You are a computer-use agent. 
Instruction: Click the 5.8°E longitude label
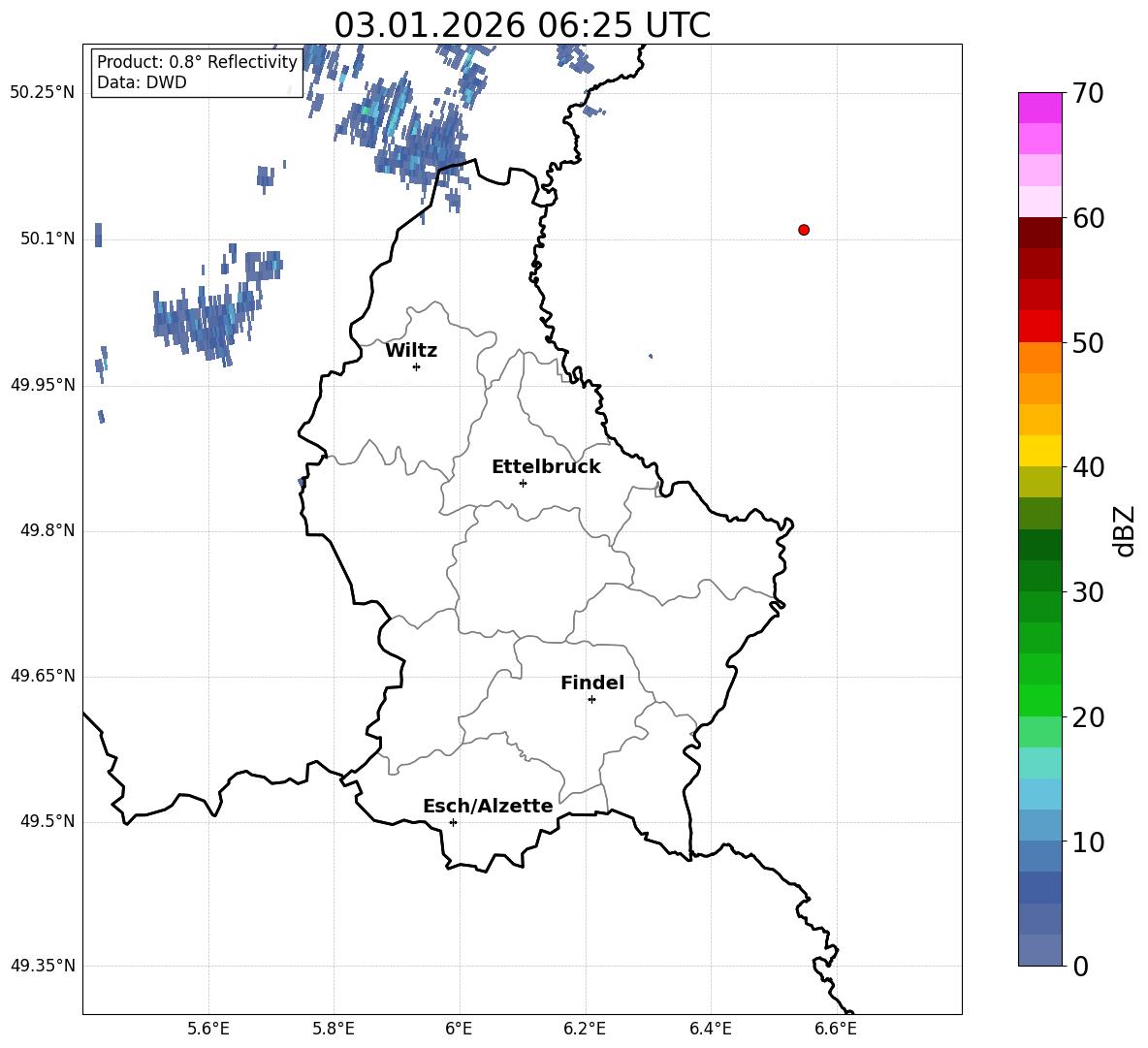click(x=334, y=1029)
